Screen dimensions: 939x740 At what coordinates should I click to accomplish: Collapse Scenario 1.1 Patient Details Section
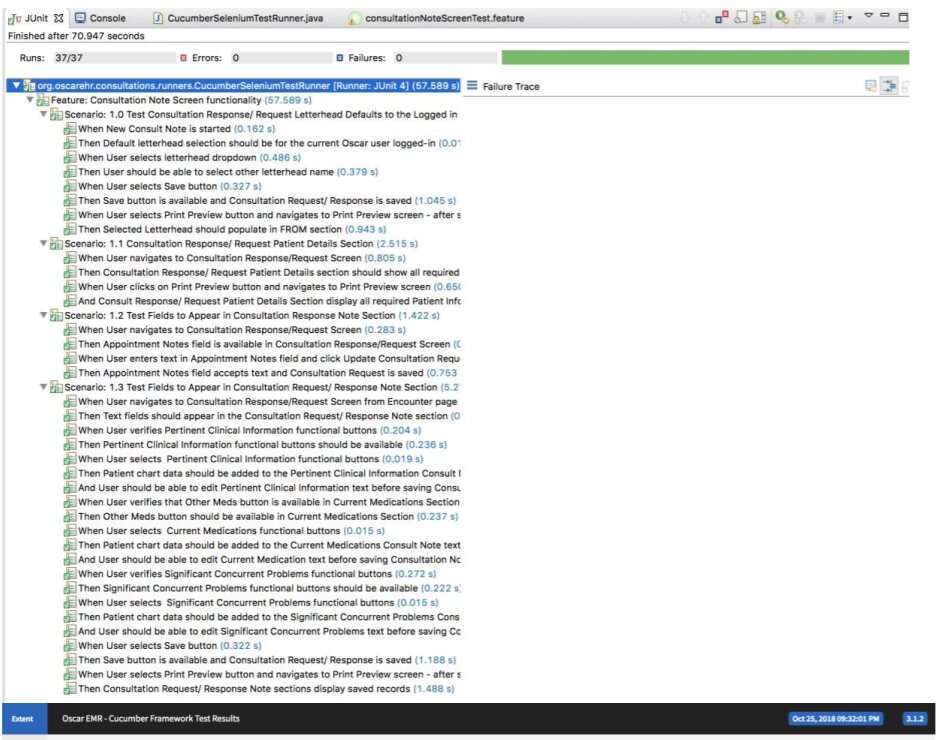42,243
